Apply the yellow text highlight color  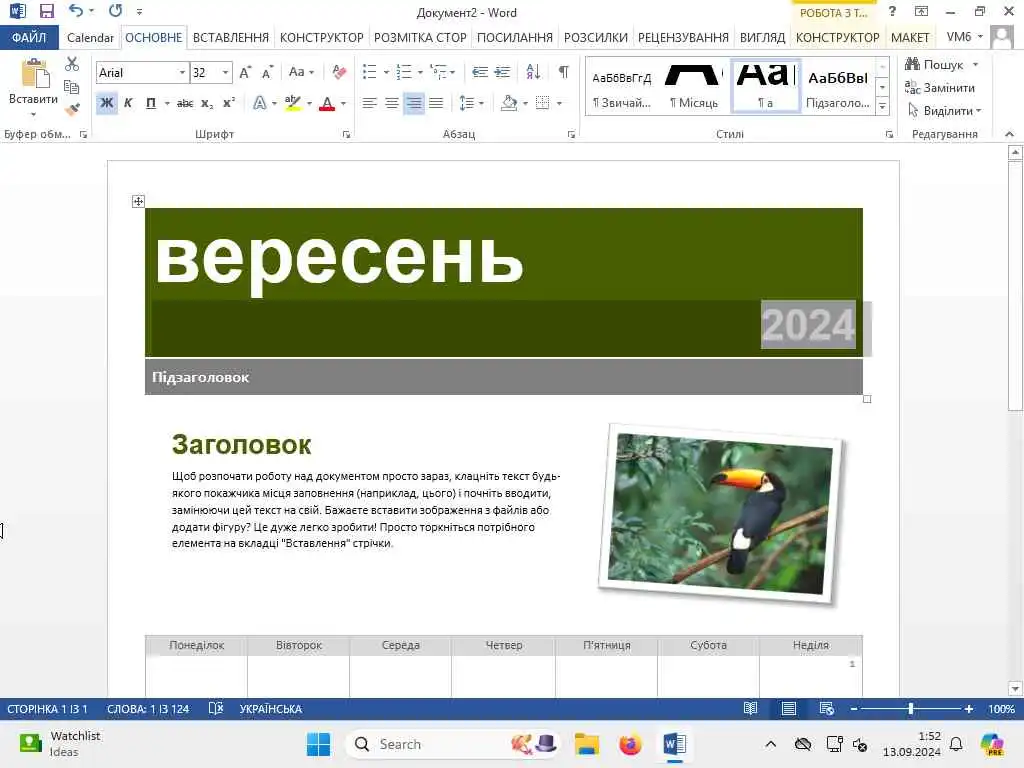coord(293,103)
